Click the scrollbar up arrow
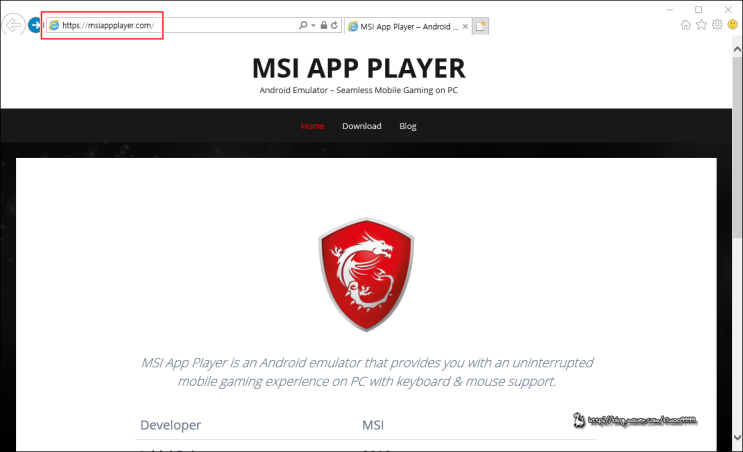The image size is (743, 452). [x=737, y=49]
